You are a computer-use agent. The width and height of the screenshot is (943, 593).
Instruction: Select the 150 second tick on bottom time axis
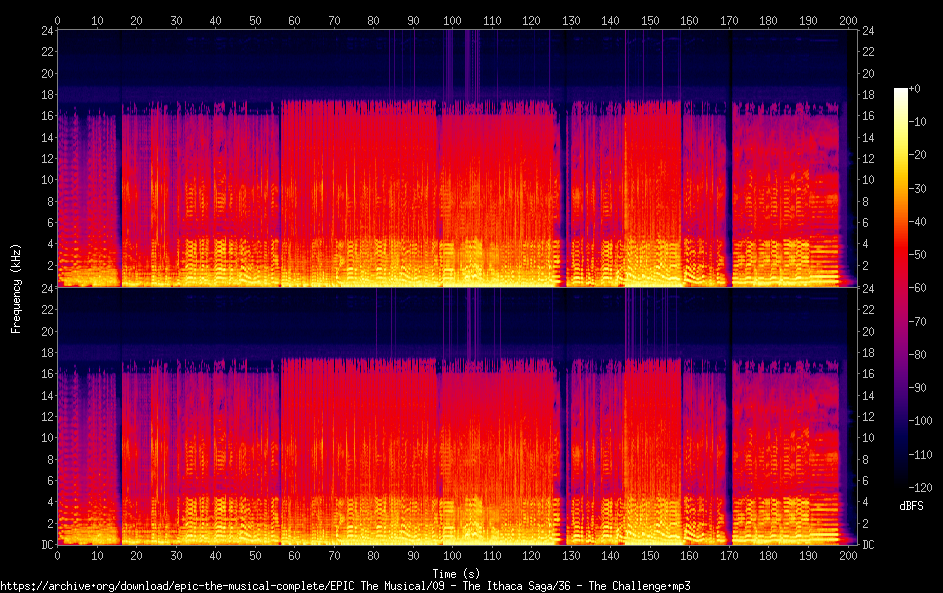click(651, 555)
